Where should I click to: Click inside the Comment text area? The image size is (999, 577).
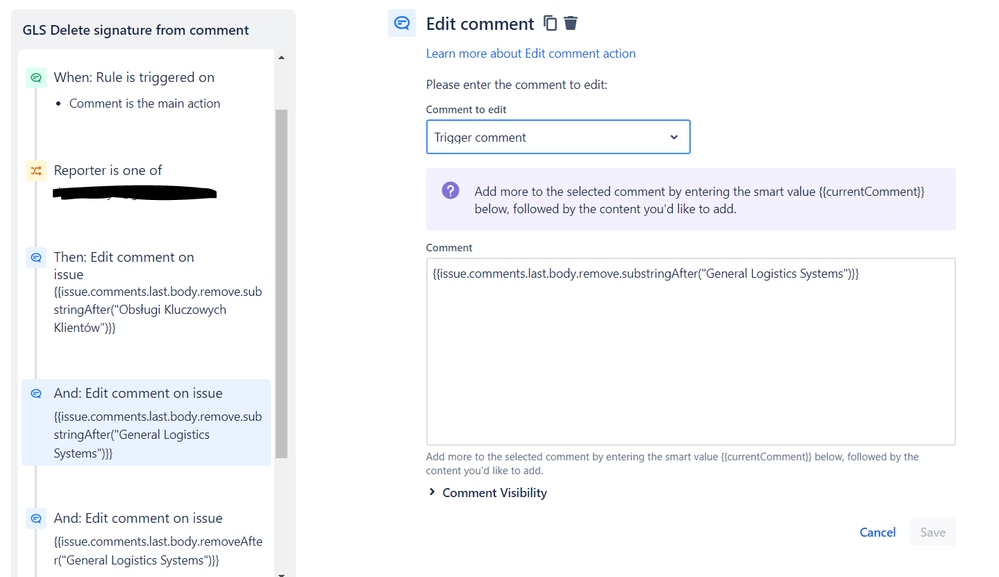tap(691, 352)
